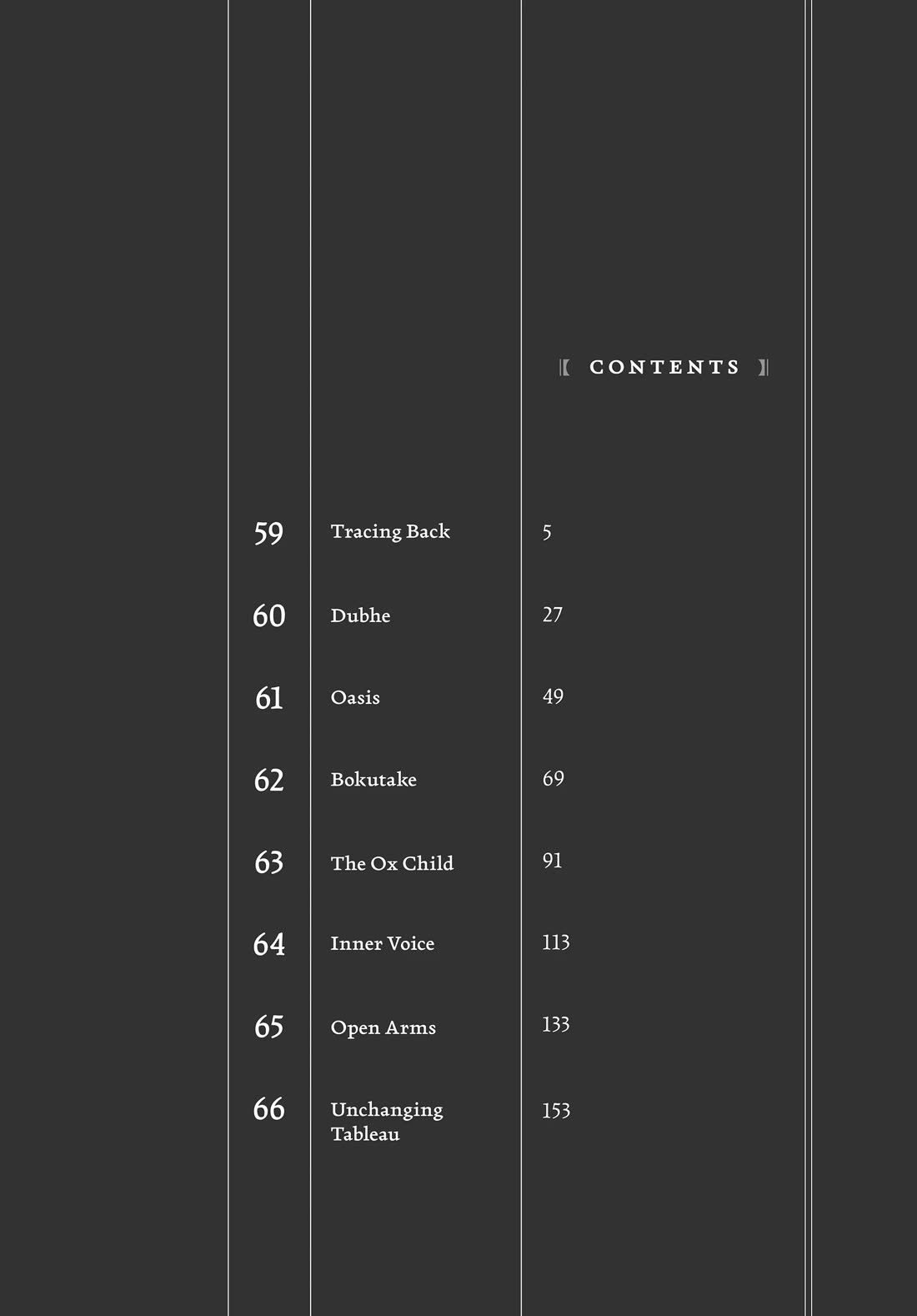The width and height of the screenshot is (917, 1316).
Task: Click the left bracket ornament beside CONTENTS
Action: click(564, 368)
